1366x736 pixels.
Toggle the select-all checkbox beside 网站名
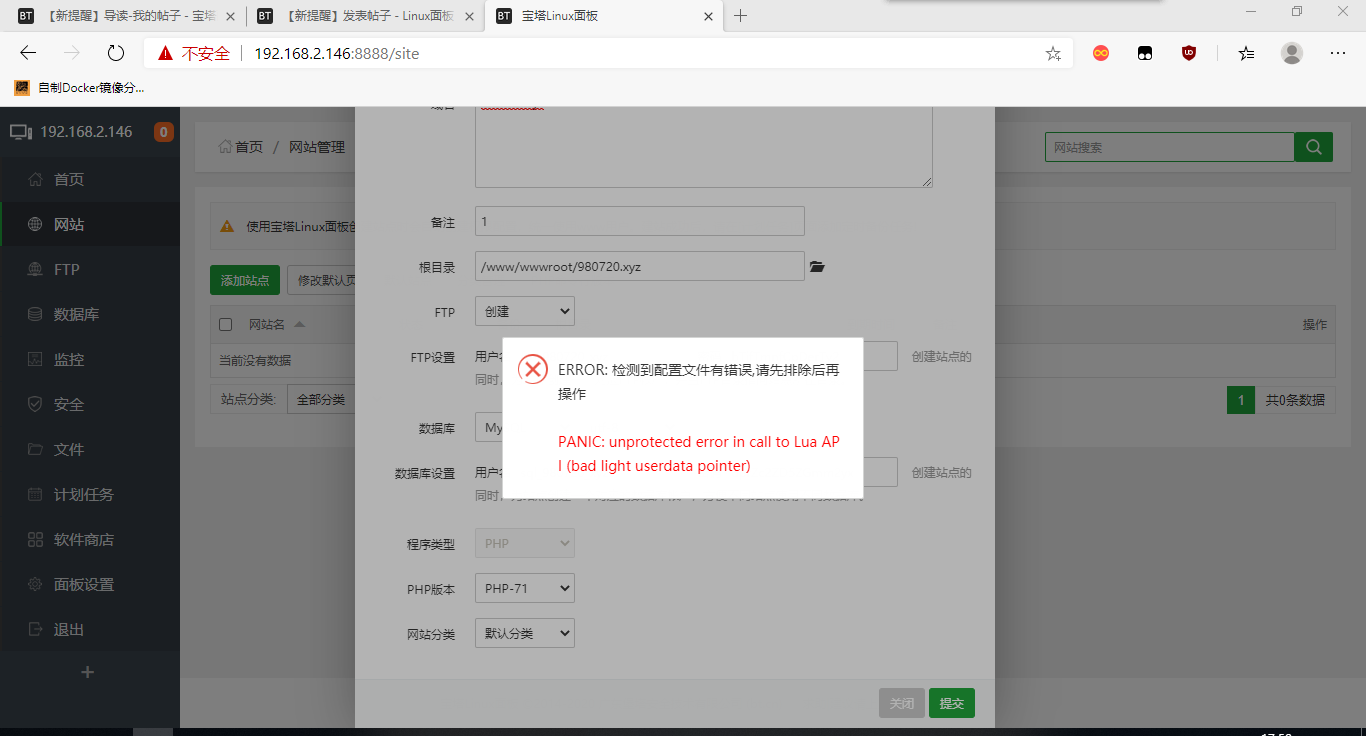click(225, 324)
